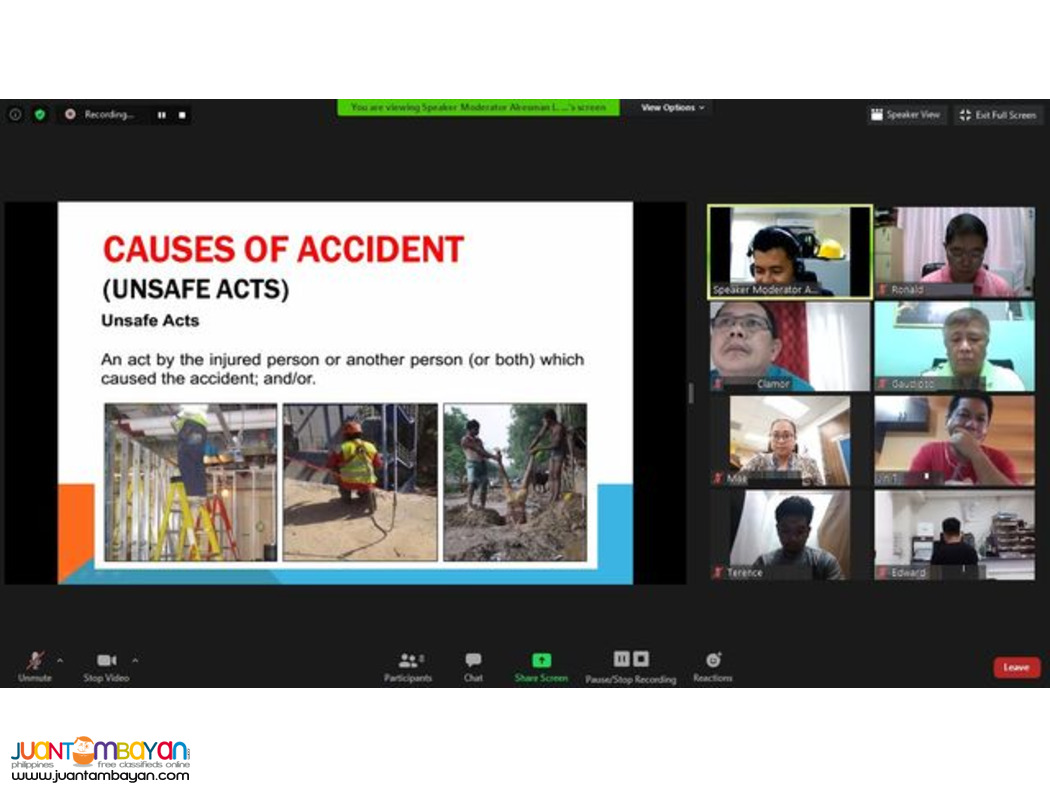The width and height of the screenshot is (1050, 788).
Task: Leave the meeting
Action: coord(1016,666)
